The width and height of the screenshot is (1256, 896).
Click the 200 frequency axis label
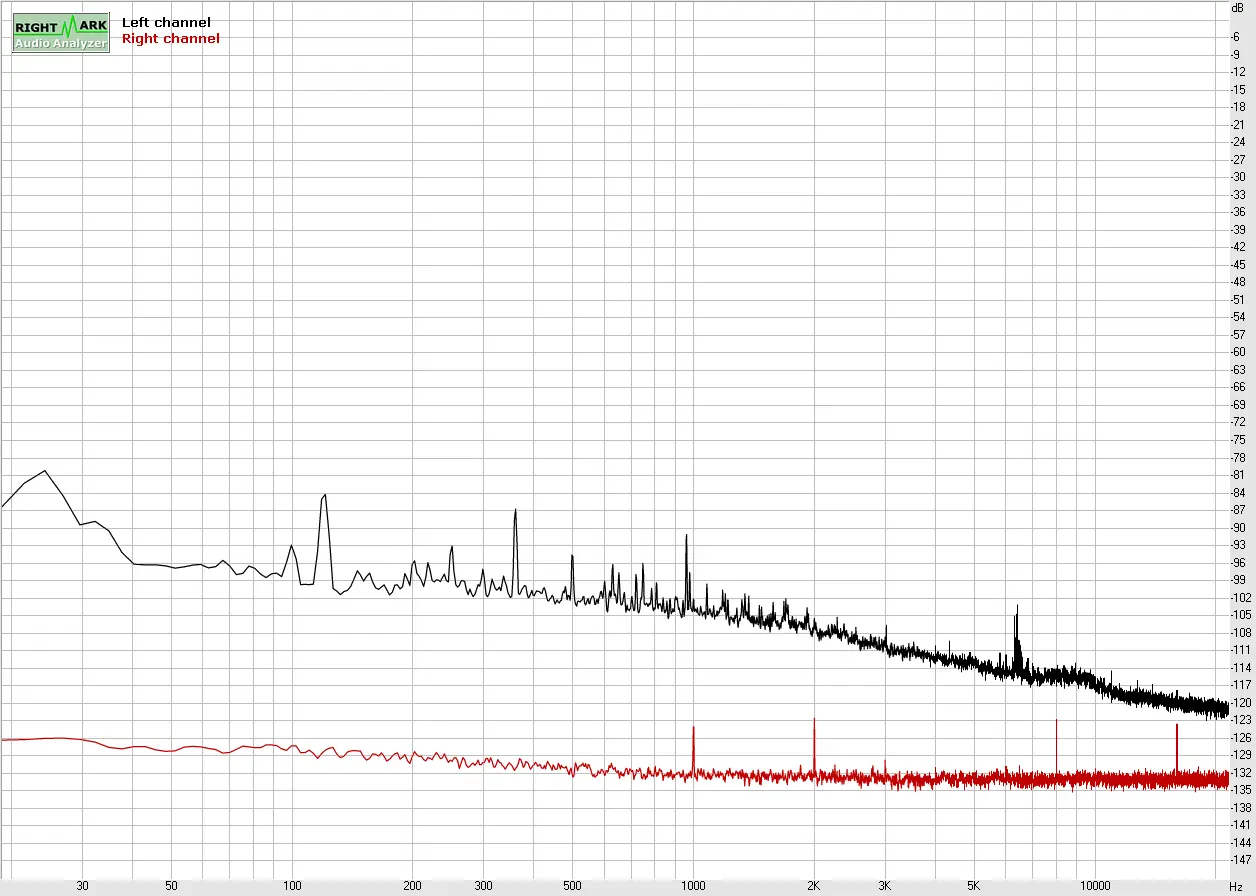click(x=413, y=886)
